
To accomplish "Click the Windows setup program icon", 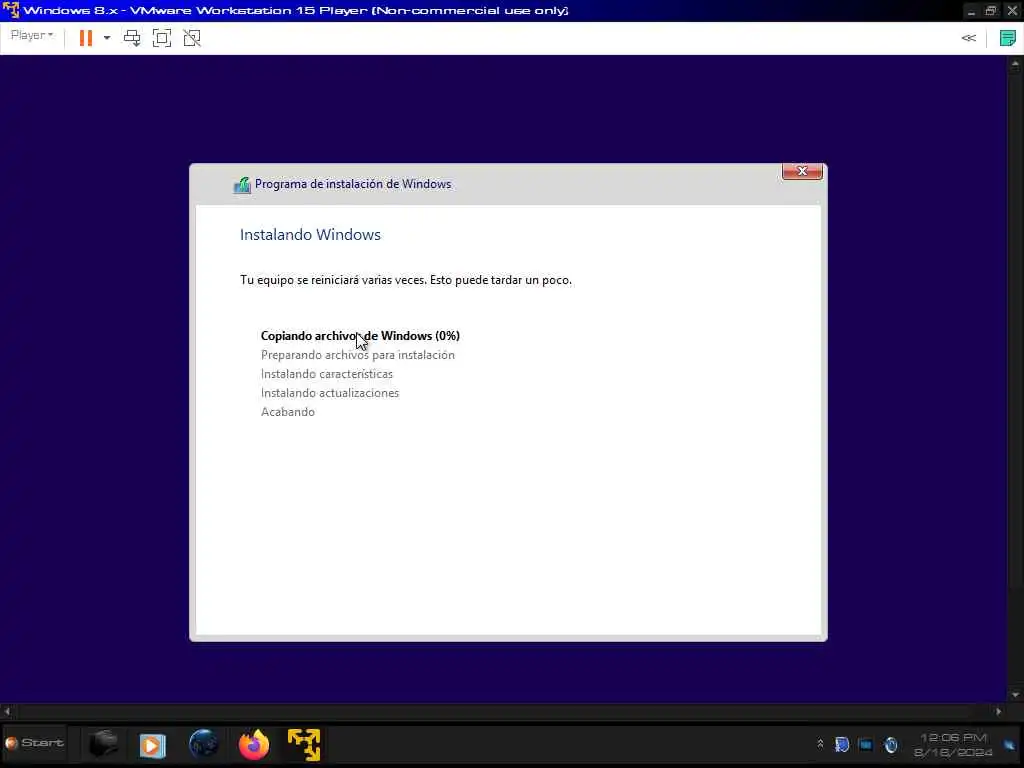I will point(242,185).
